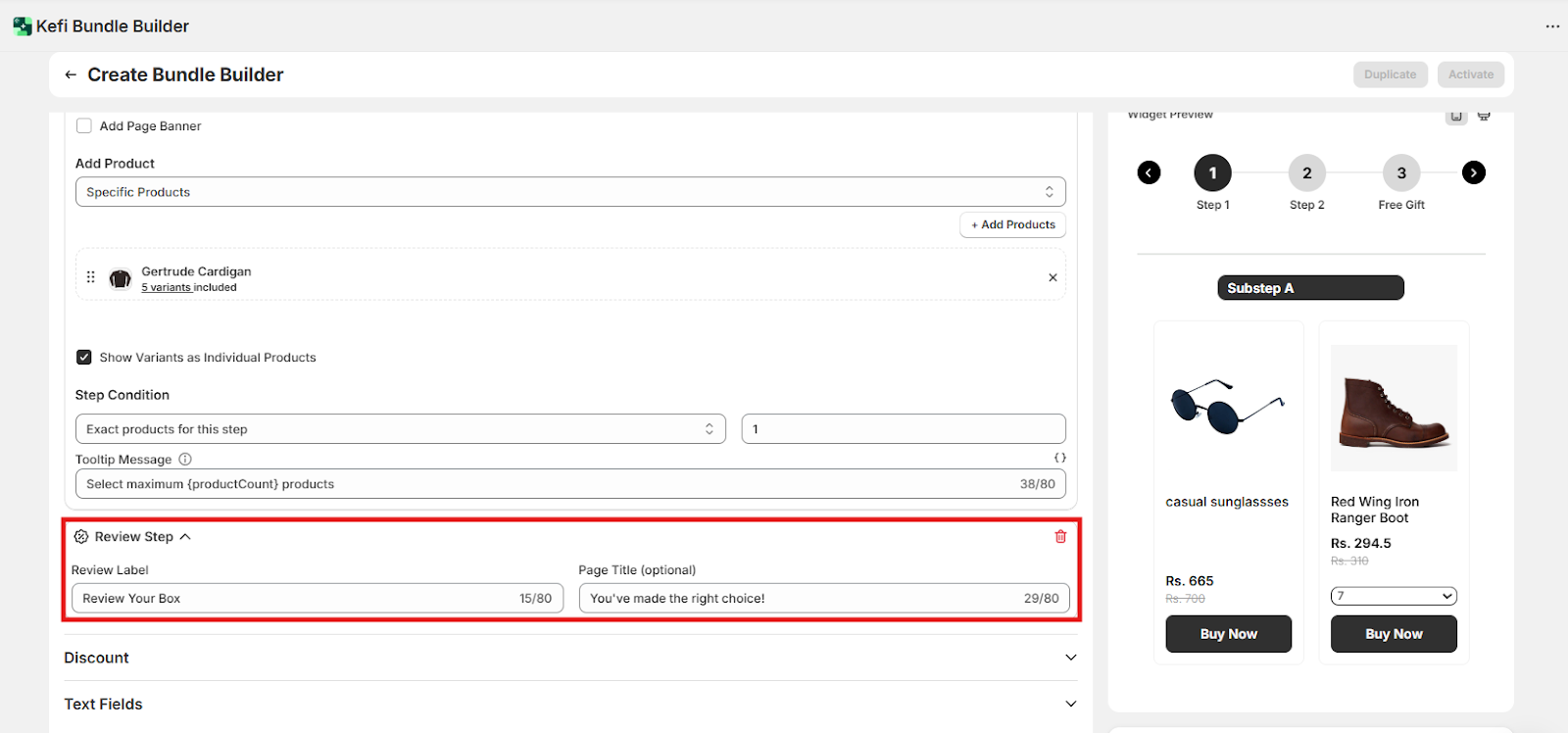Uncheck Show Variants as Individual Products
Image resolution: width=1568 pixels, height=733 pixels.
pos(84,358)
